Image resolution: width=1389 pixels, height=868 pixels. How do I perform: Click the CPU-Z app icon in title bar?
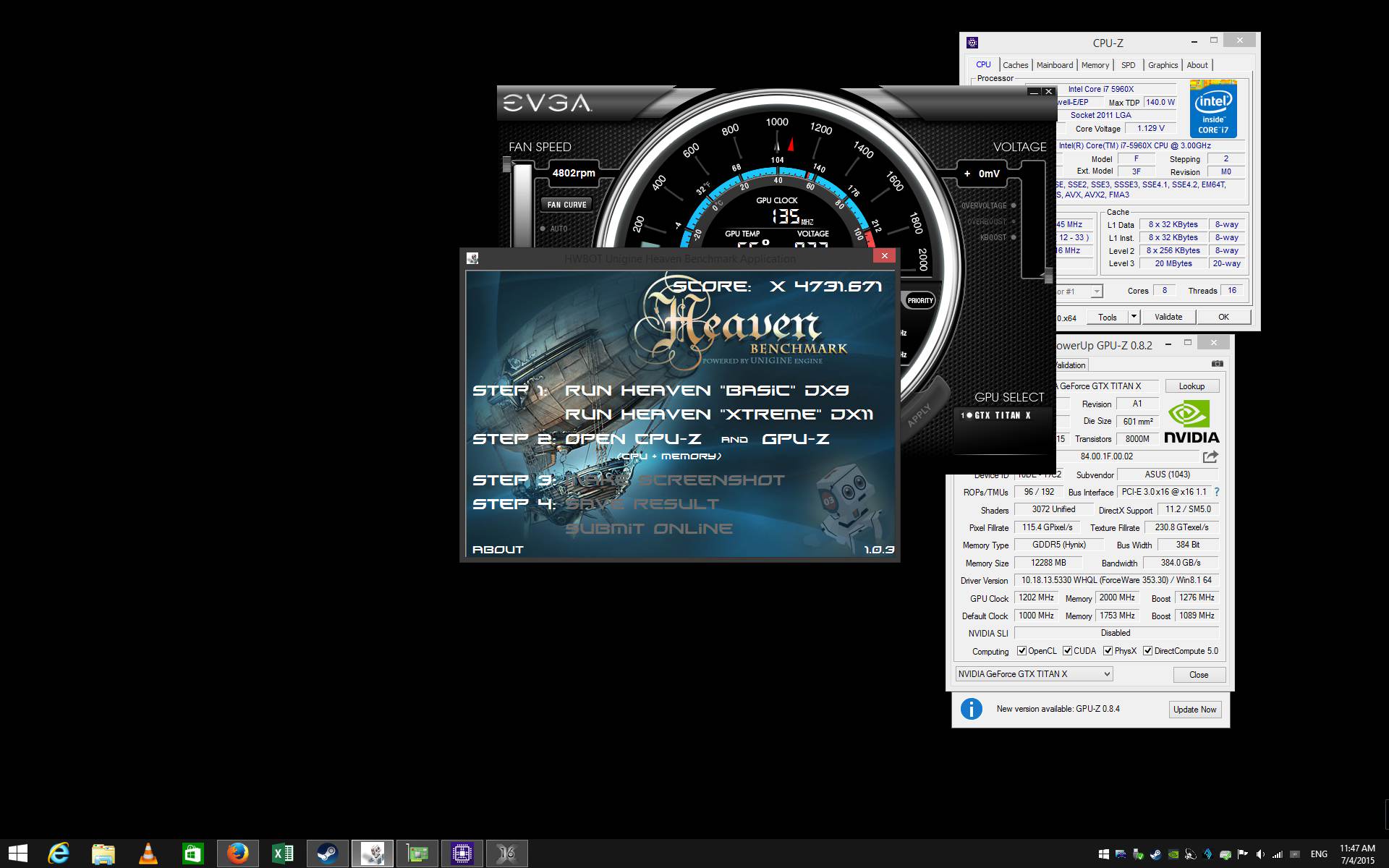point(972,43)
